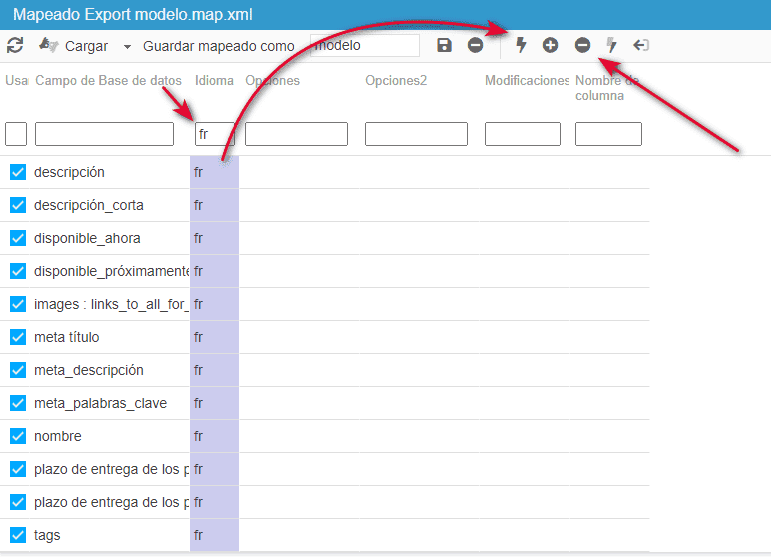Click the dark lightning bolt icon

pos(521,45)
